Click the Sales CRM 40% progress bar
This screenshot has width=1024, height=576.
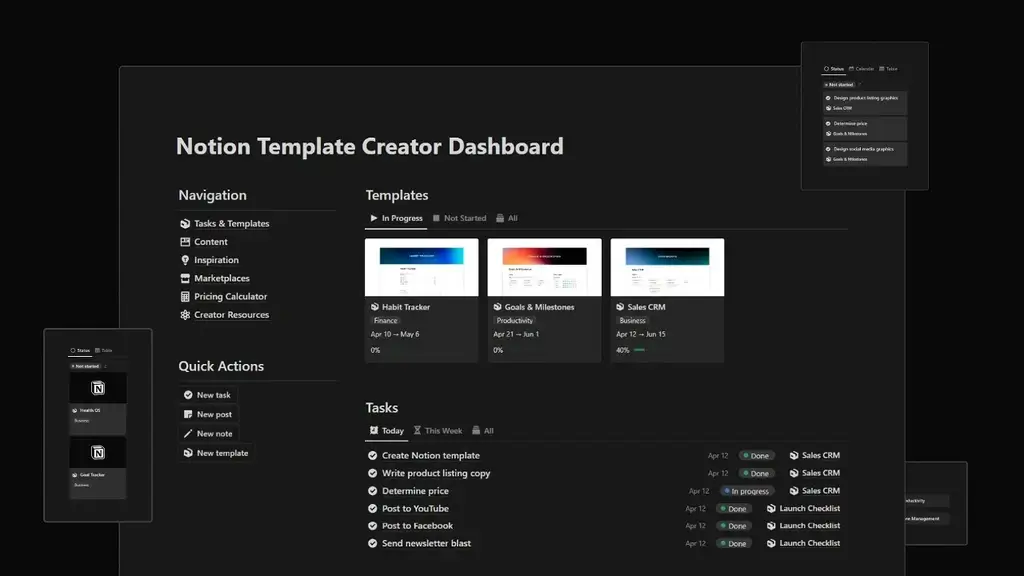[640, 351]
